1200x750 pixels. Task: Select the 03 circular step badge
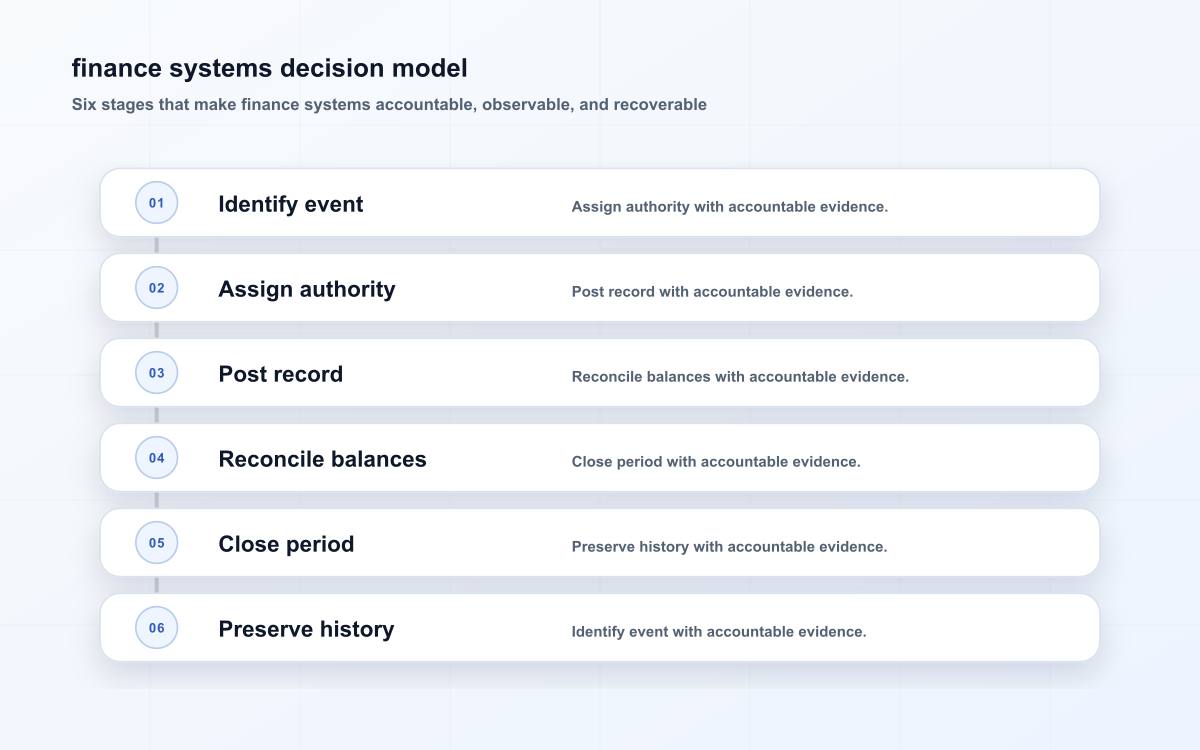pyautogui.click(x=156, y=373)
